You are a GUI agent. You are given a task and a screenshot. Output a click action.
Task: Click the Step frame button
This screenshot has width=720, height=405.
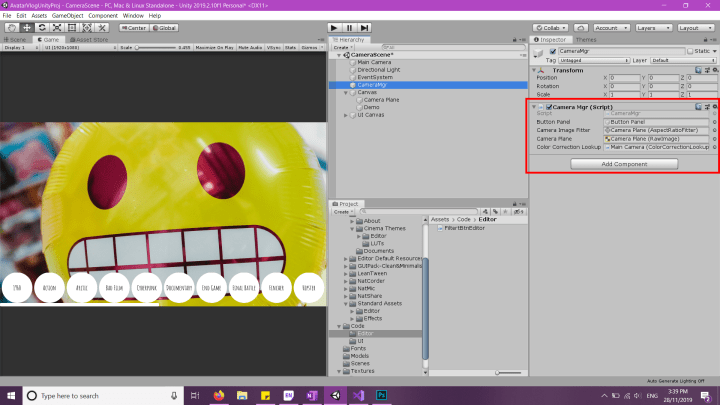(366, 28)
